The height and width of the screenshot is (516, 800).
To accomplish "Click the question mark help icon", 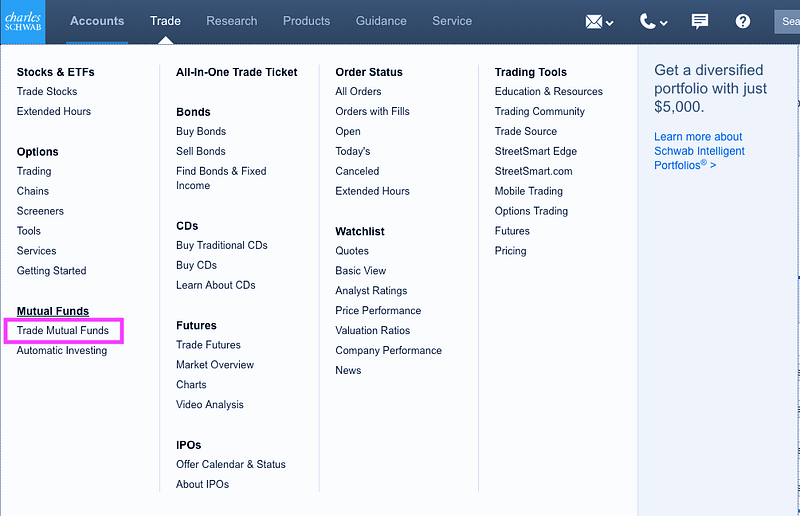I will [x=742, y=21].
